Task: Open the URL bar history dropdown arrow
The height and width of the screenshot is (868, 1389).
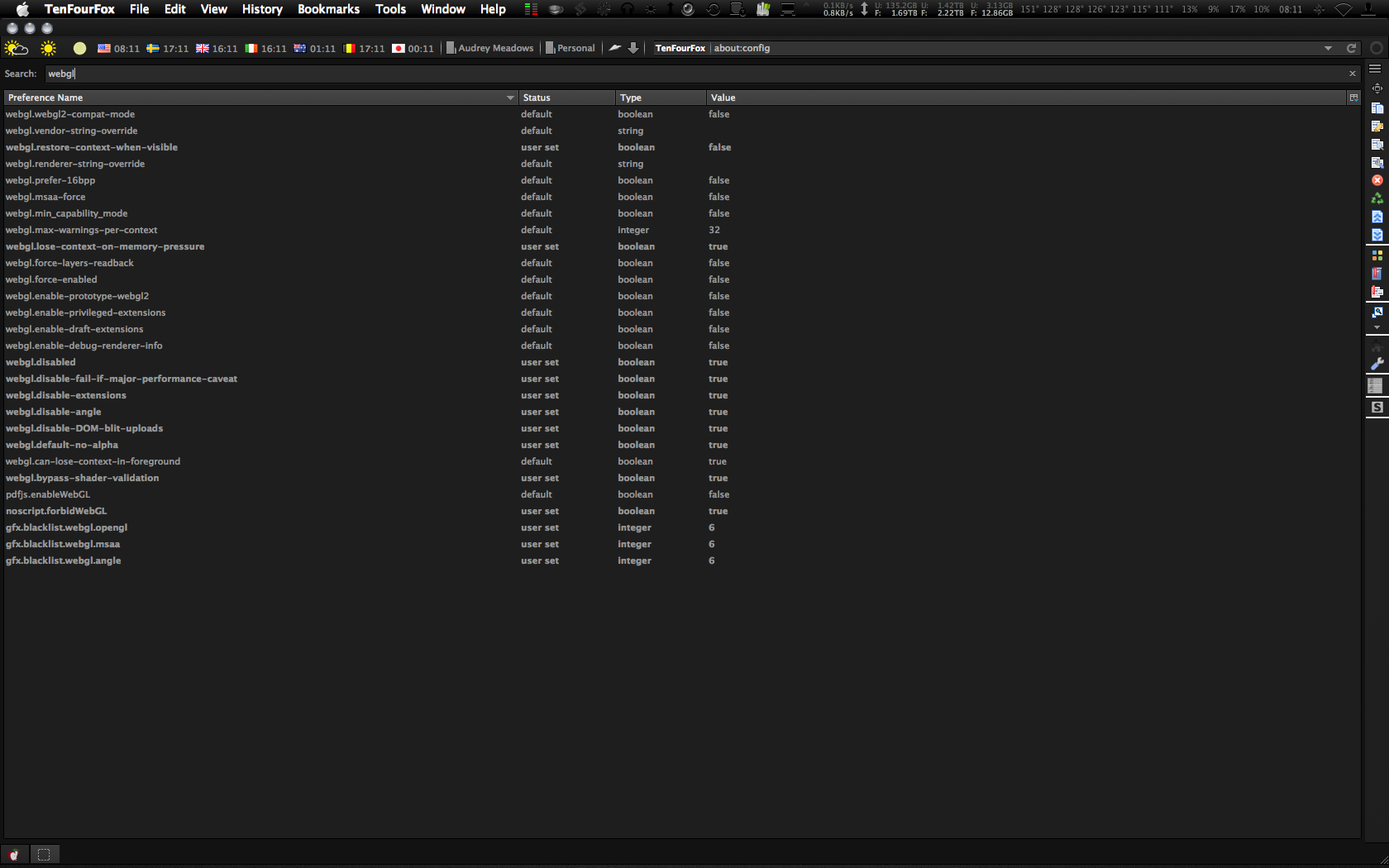Action: coord(1329,48)
